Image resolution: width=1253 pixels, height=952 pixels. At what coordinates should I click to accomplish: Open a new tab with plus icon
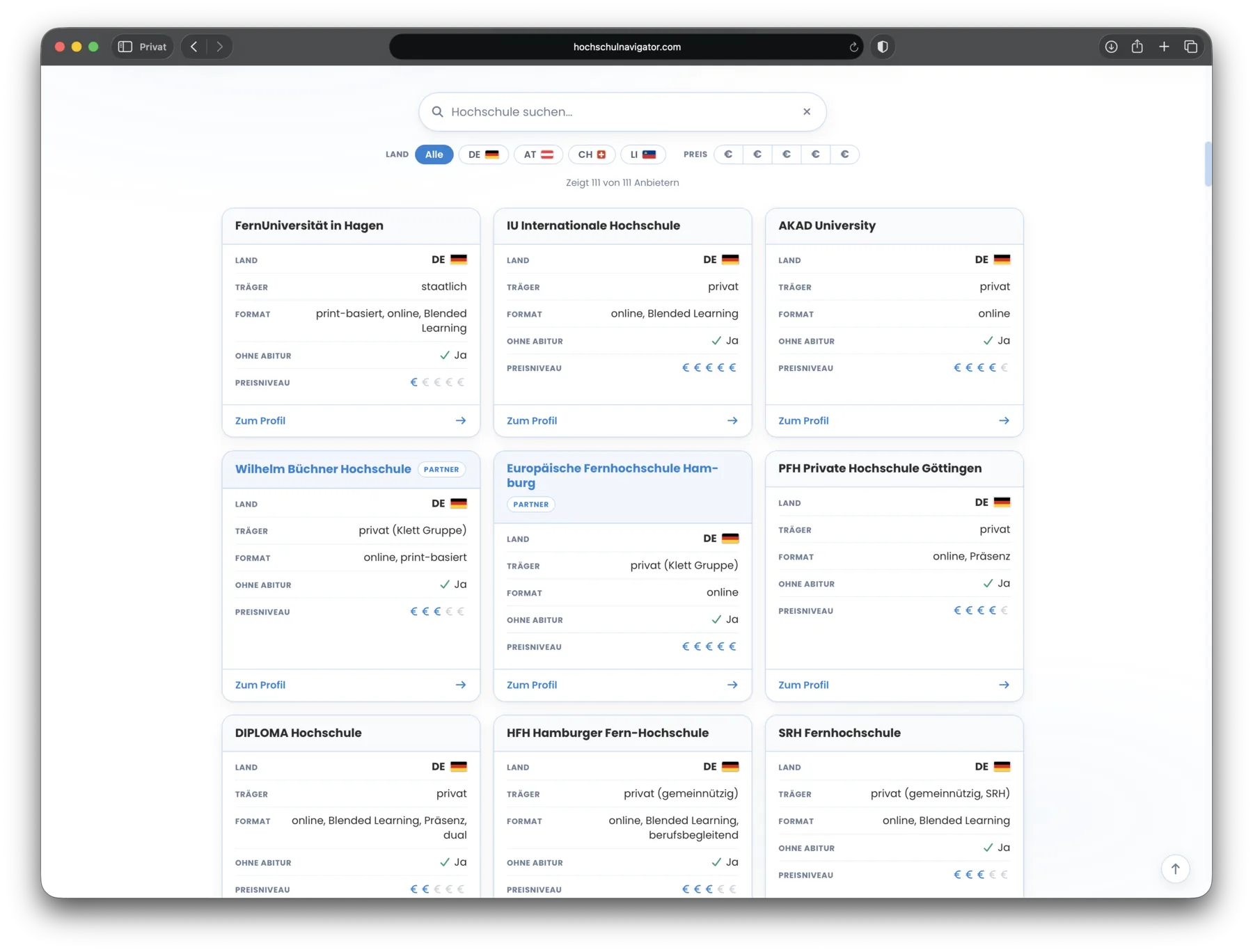[1164, 47]
